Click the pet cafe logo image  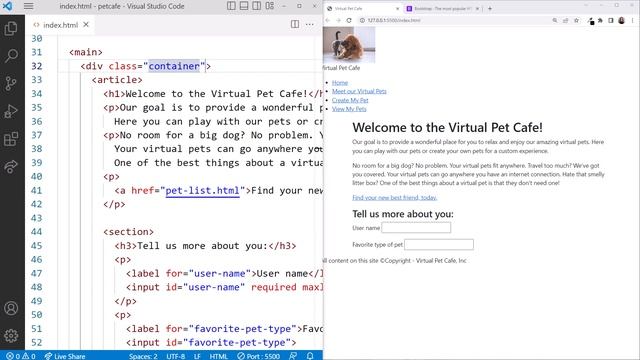point(349,45)
